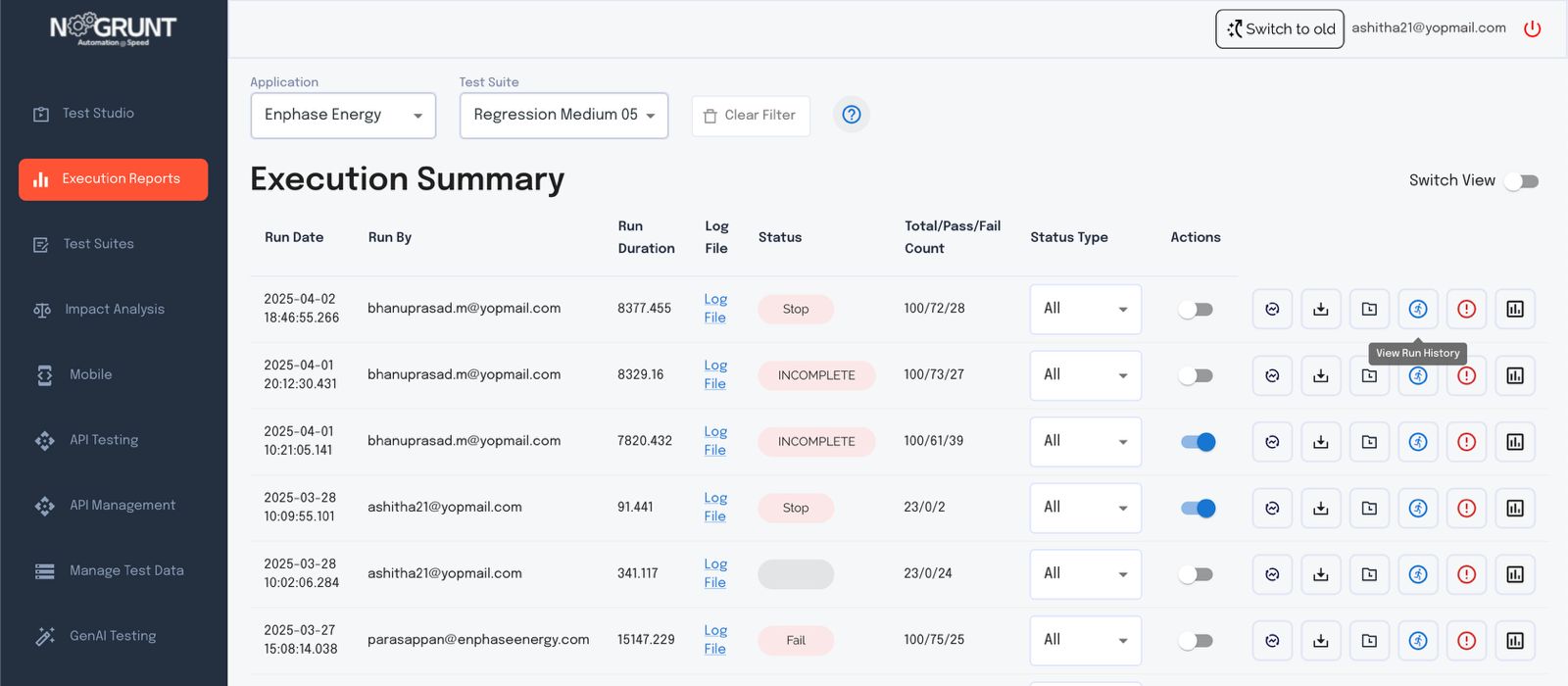Click the gauge icon in the parasappan run row
Screen dimensions: 1568x686
click(x=1272, y=641)
